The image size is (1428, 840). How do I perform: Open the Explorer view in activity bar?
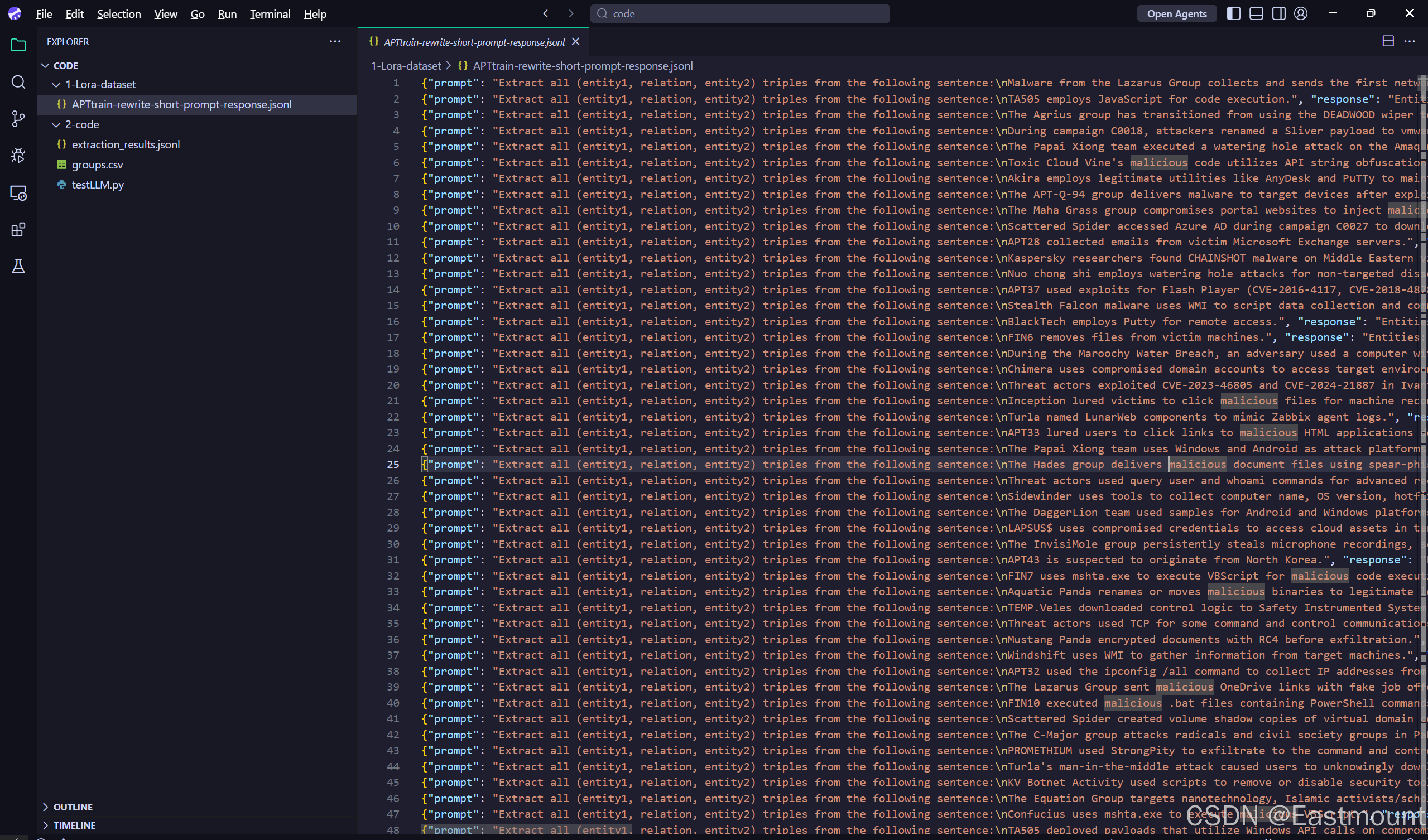pyautogui.click(x=18, y=45)
